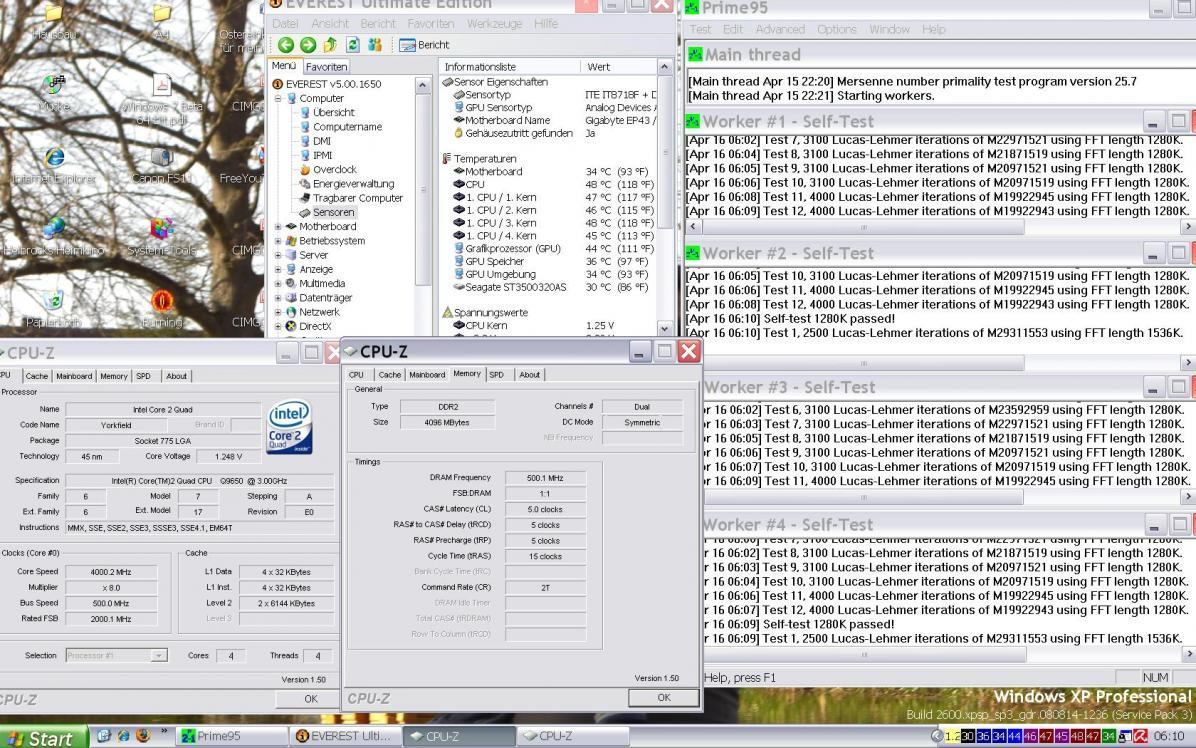Expand the Server node in EVEREST tree
This screenshot has width=1196, height=748.
click(278, 255)
